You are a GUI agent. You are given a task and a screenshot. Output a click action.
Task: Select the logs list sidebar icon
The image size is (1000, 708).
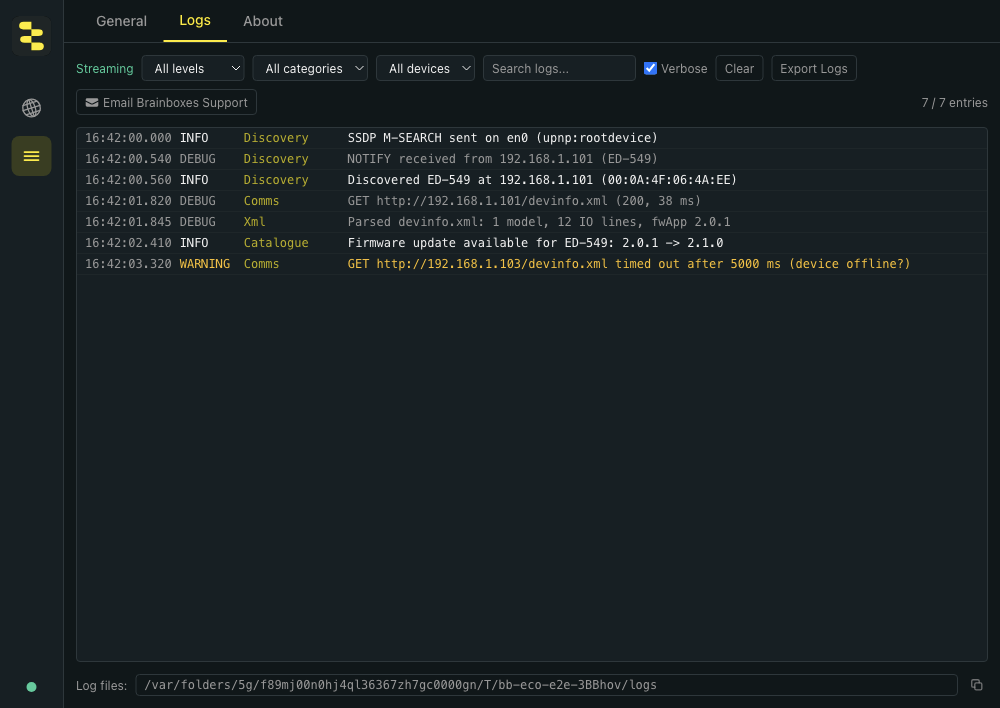[x=31, y=156]
